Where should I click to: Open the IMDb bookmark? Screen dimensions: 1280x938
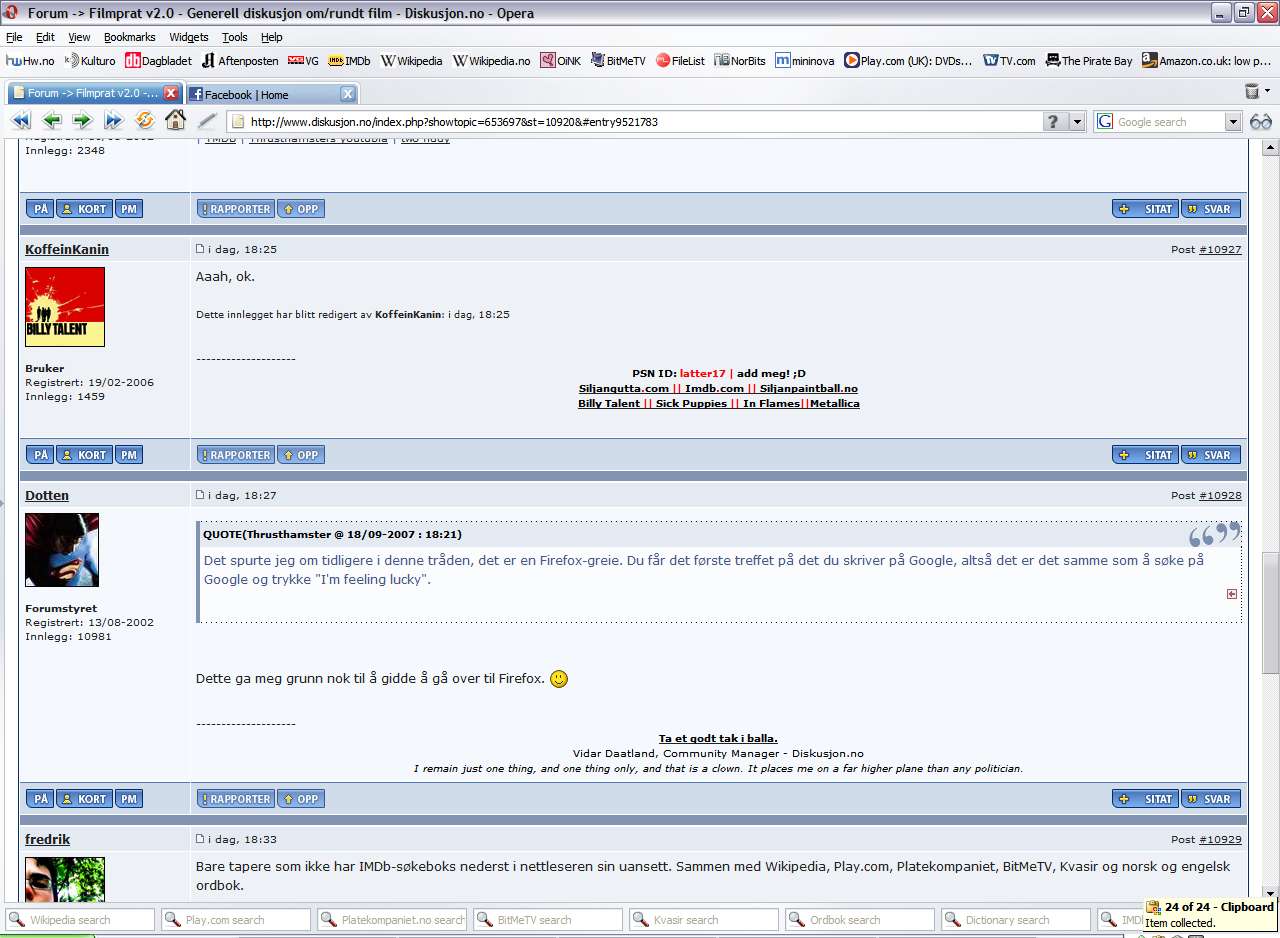[349, 60]
